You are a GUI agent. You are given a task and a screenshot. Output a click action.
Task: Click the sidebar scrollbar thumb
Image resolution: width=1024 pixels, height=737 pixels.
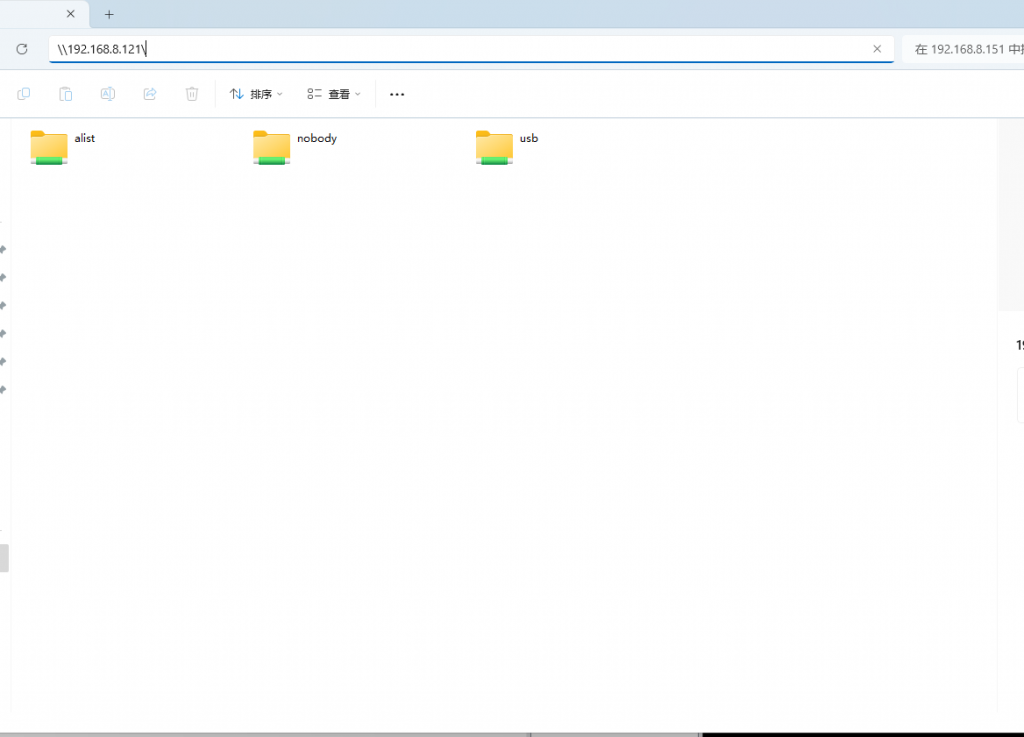[4, 558]
